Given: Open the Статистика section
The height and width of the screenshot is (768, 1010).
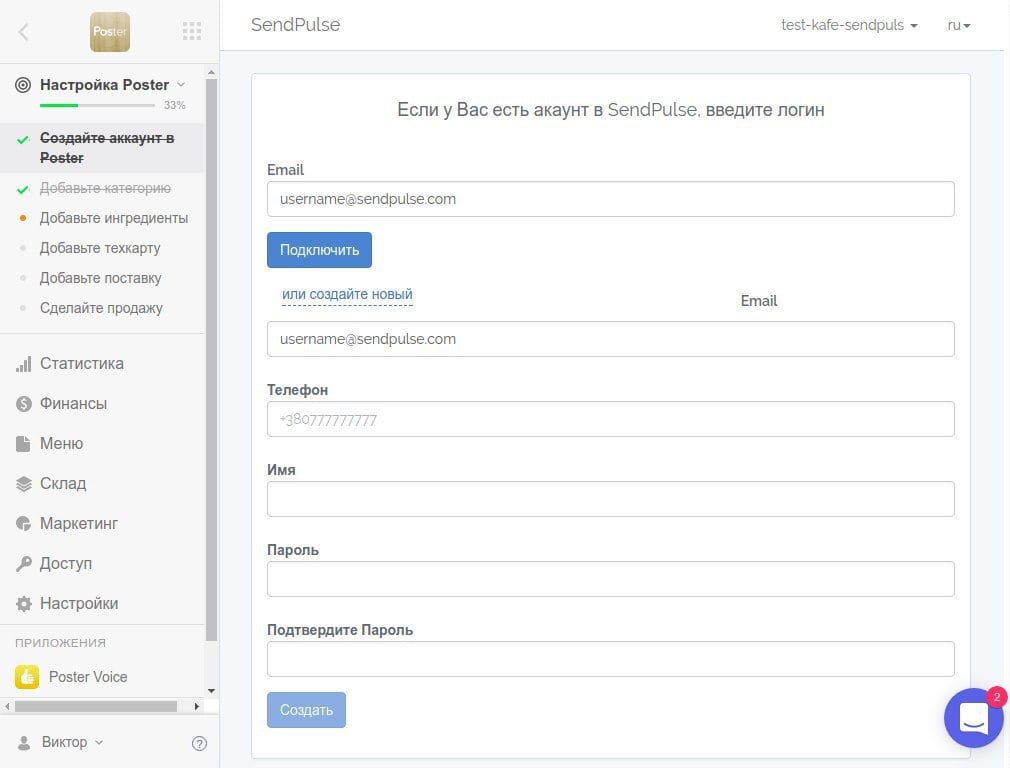Looking at the screenshot, I should (x=82, y=363).
